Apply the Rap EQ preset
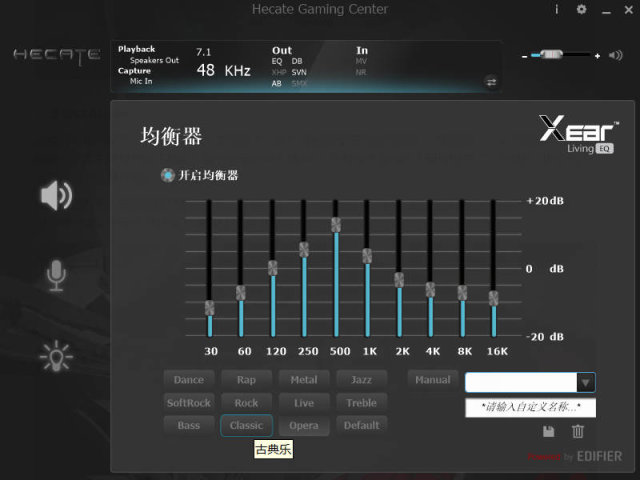640x480 pixels. point(246,380)
